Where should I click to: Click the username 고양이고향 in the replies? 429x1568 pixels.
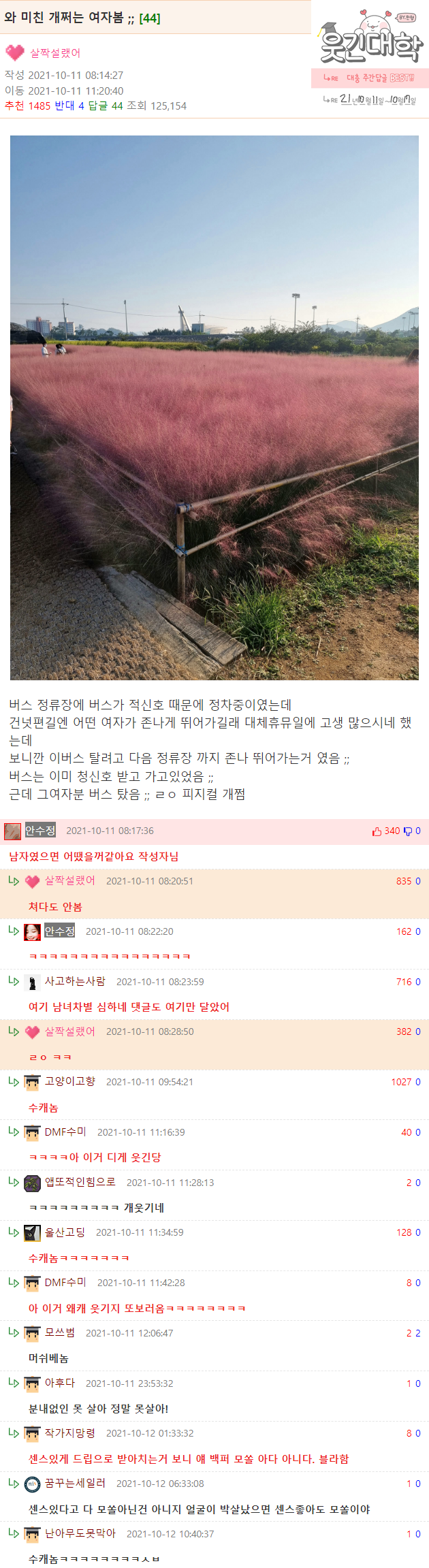[x=70, y=1081]
